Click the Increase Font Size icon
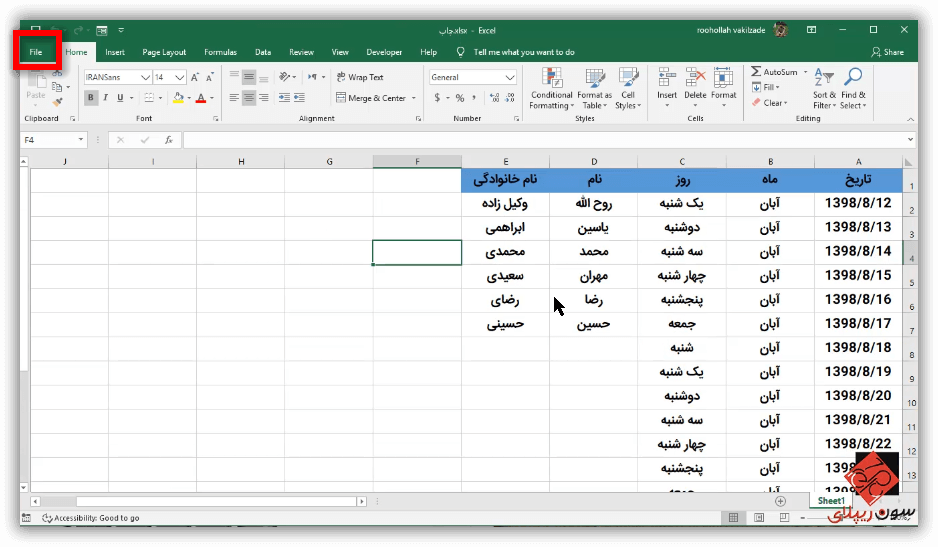938x547 pixels. 195,77
